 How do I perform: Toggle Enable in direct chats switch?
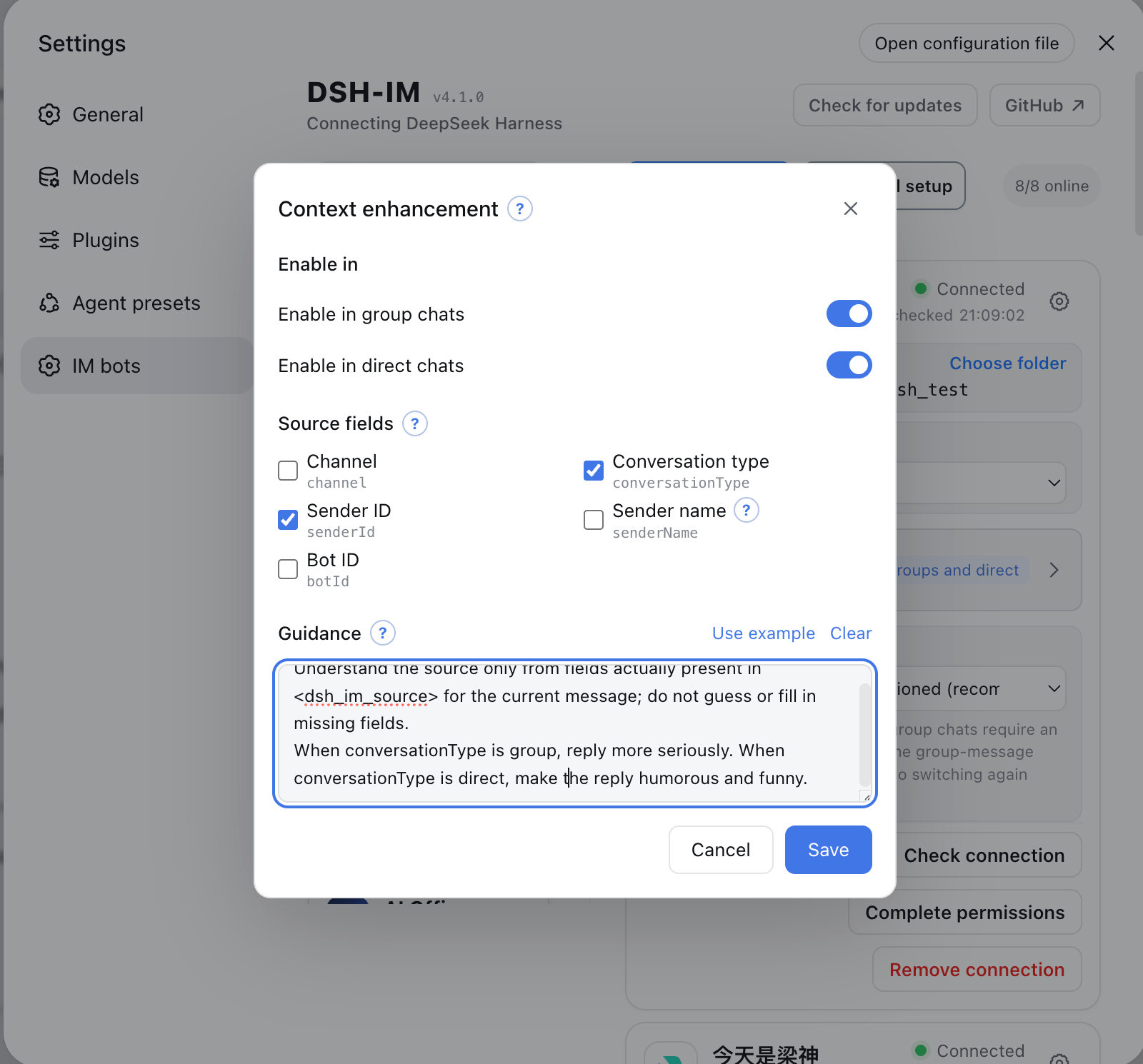coord(849,365)
